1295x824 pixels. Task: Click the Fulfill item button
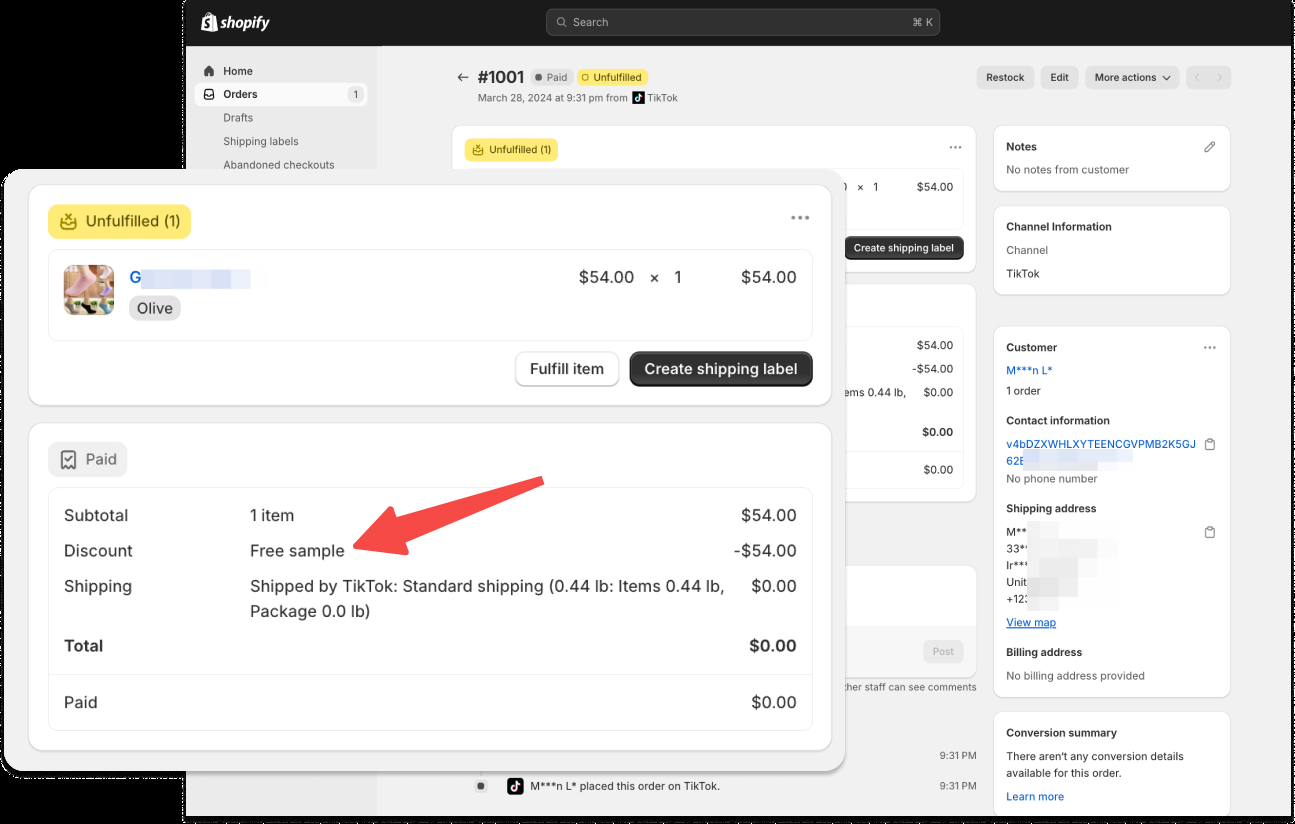[566, 369]
